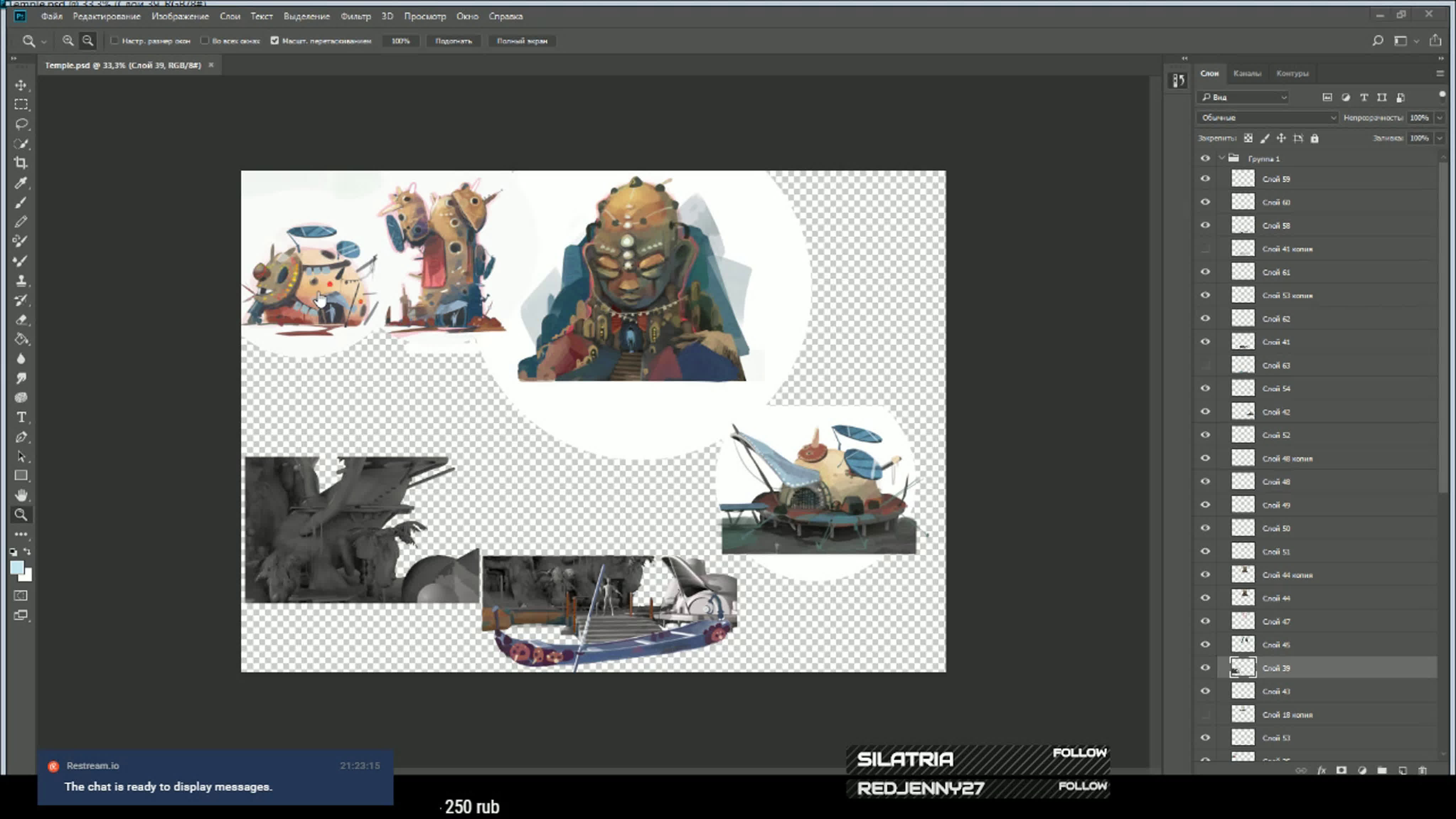Select the Brush tool

(x=21, y=202)
